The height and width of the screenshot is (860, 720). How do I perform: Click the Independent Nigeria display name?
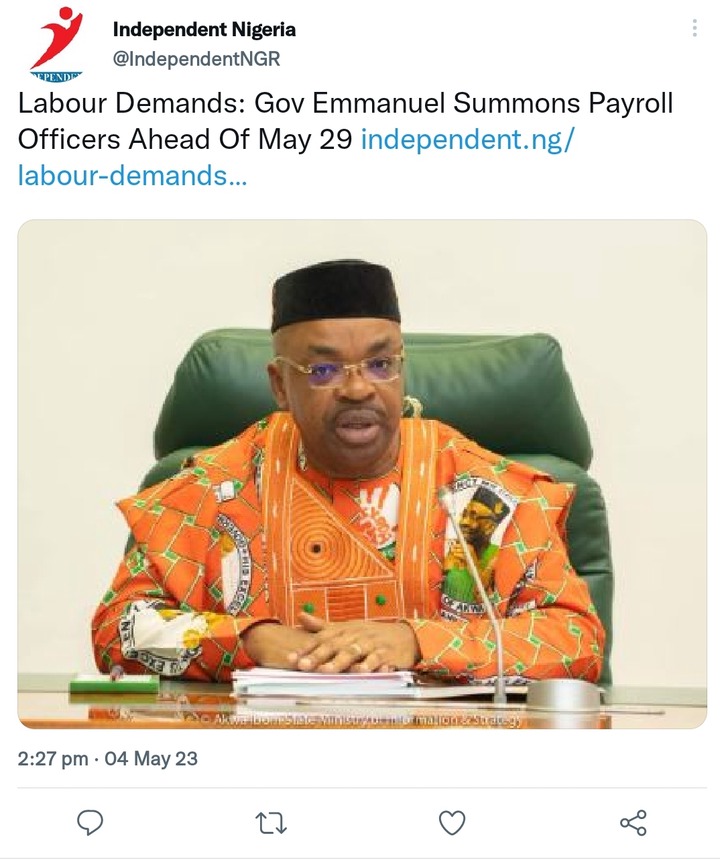point(204,29)
